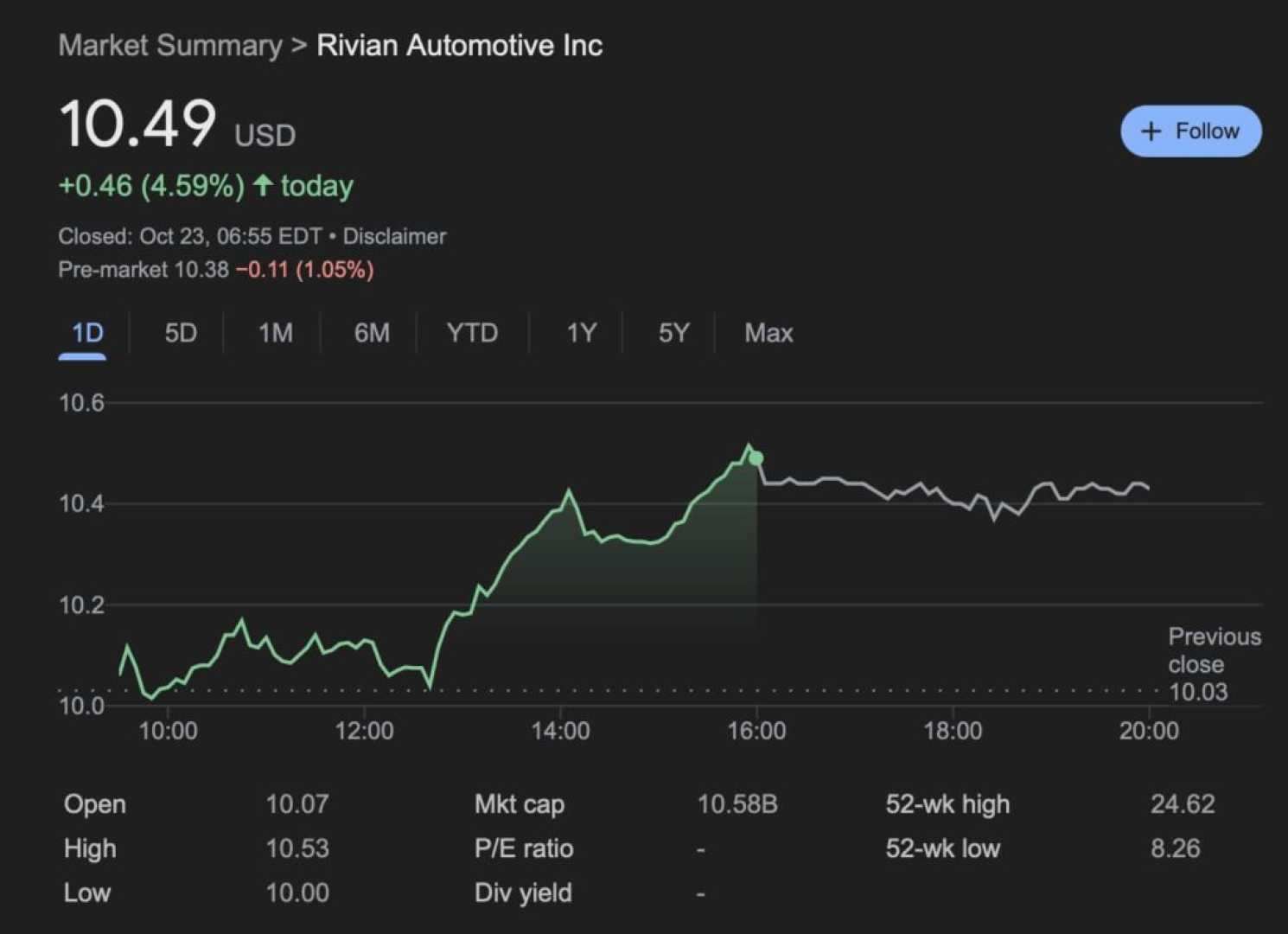Click the Low value 10.00
1288x934 pixels.
coord(297,892)
